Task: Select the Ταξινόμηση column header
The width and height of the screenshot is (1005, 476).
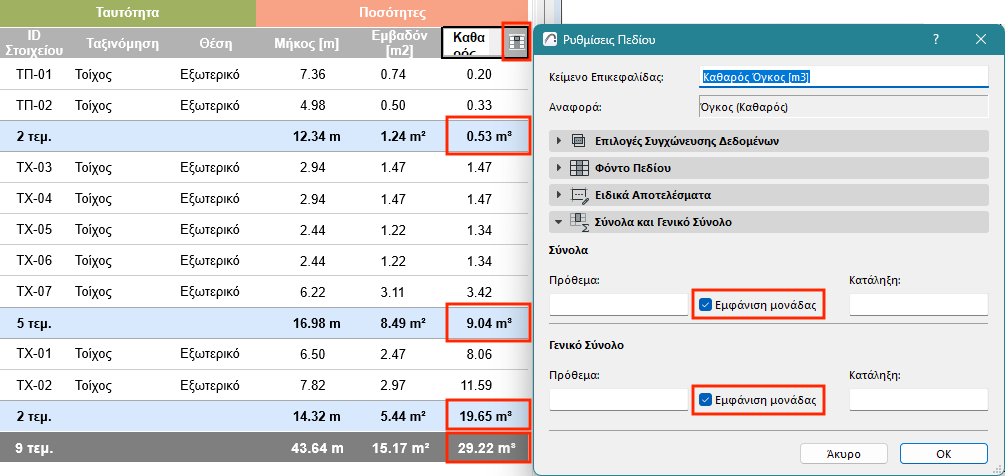Action: (x=122, y=44)
